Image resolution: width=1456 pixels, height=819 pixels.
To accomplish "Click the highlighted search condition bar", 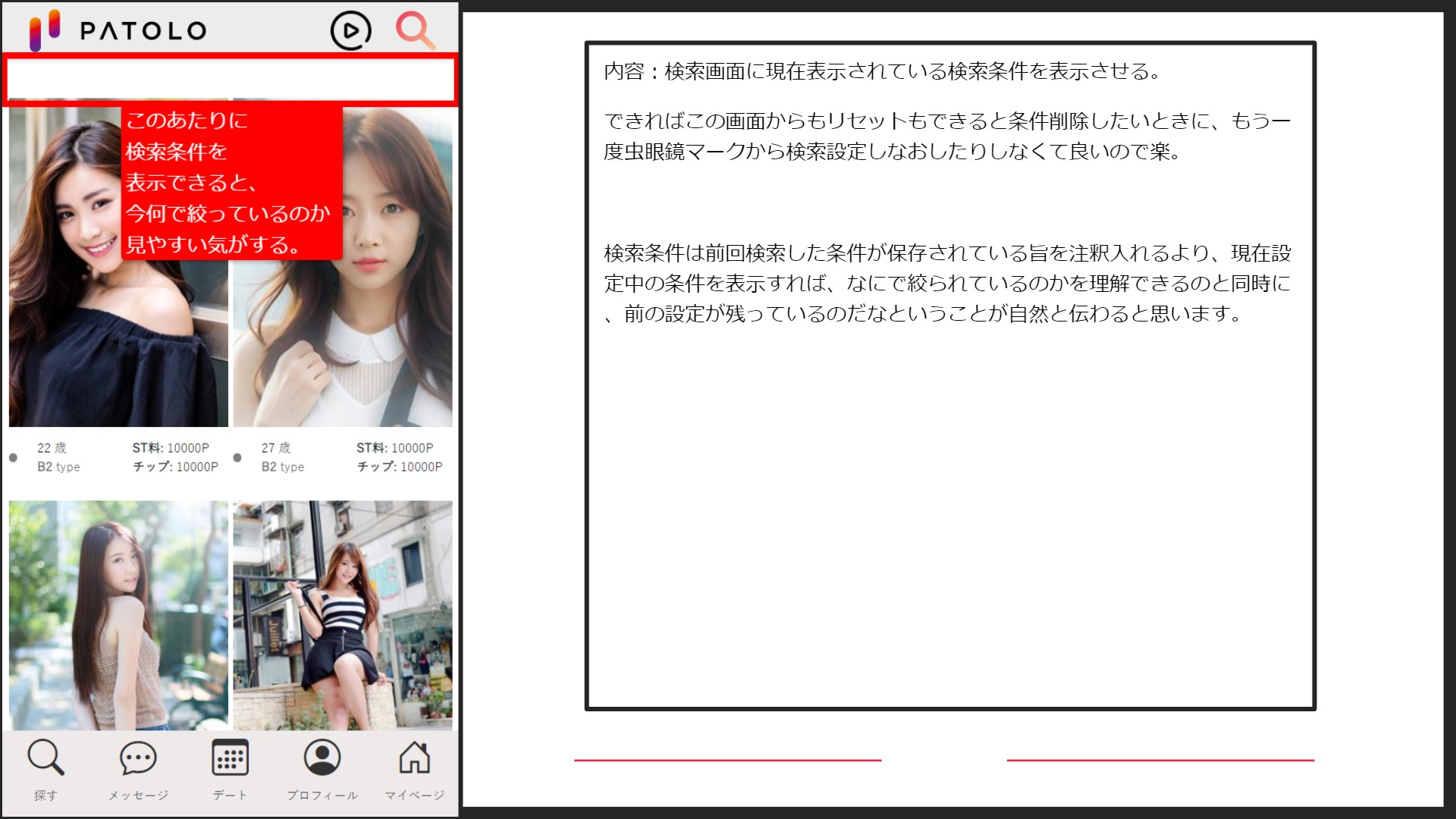I will pos(230,80).
